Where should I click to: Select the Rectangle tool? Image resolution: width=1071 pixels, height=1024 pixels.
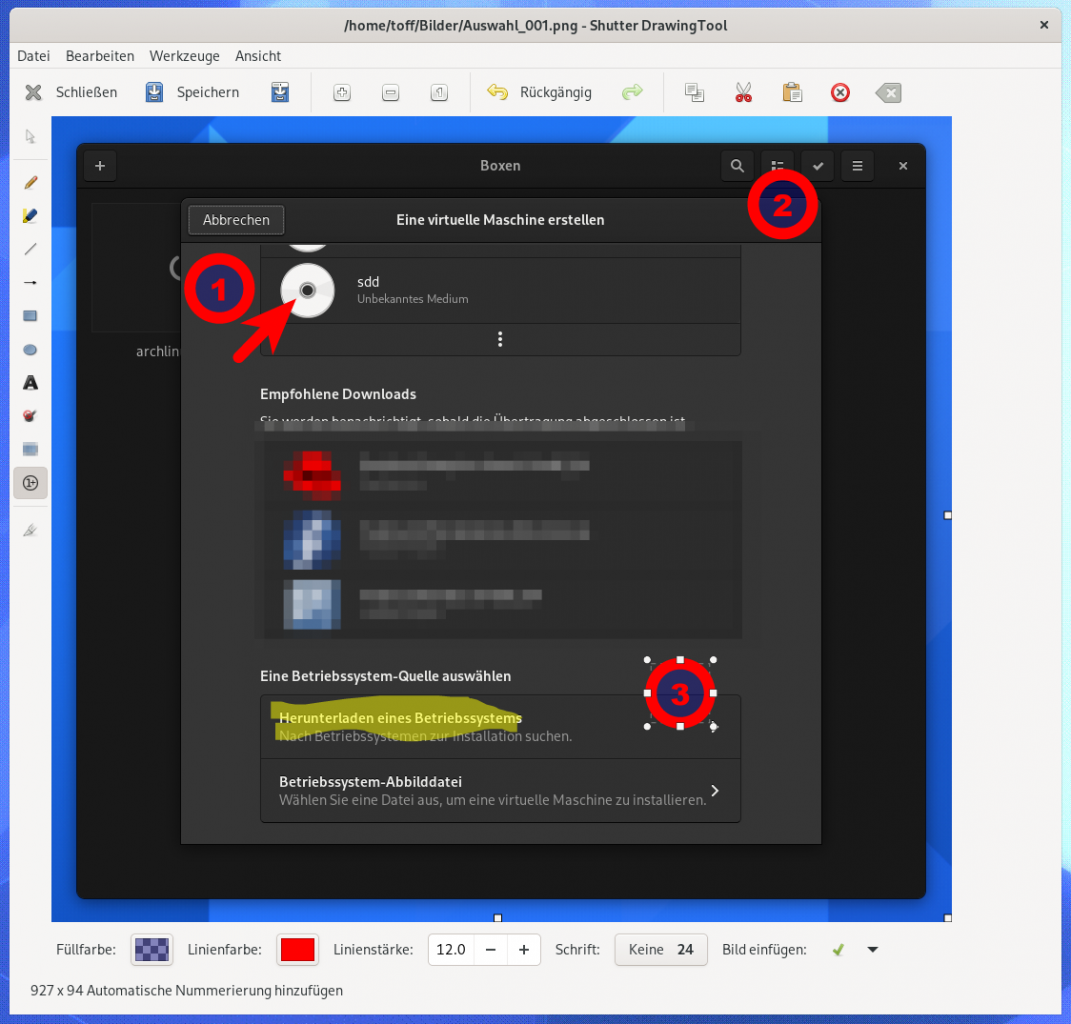[30, 315]
